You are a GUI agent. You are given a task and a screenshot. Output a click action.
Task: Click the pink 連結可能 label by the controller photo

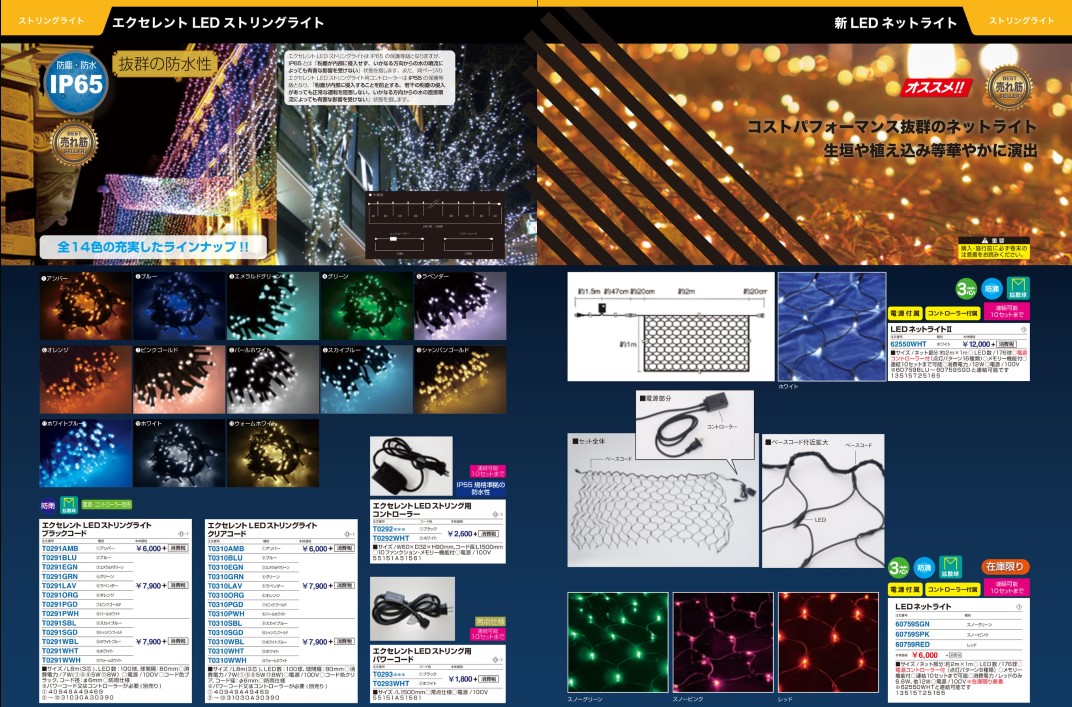pyautogui.click(x=487, y=471)
